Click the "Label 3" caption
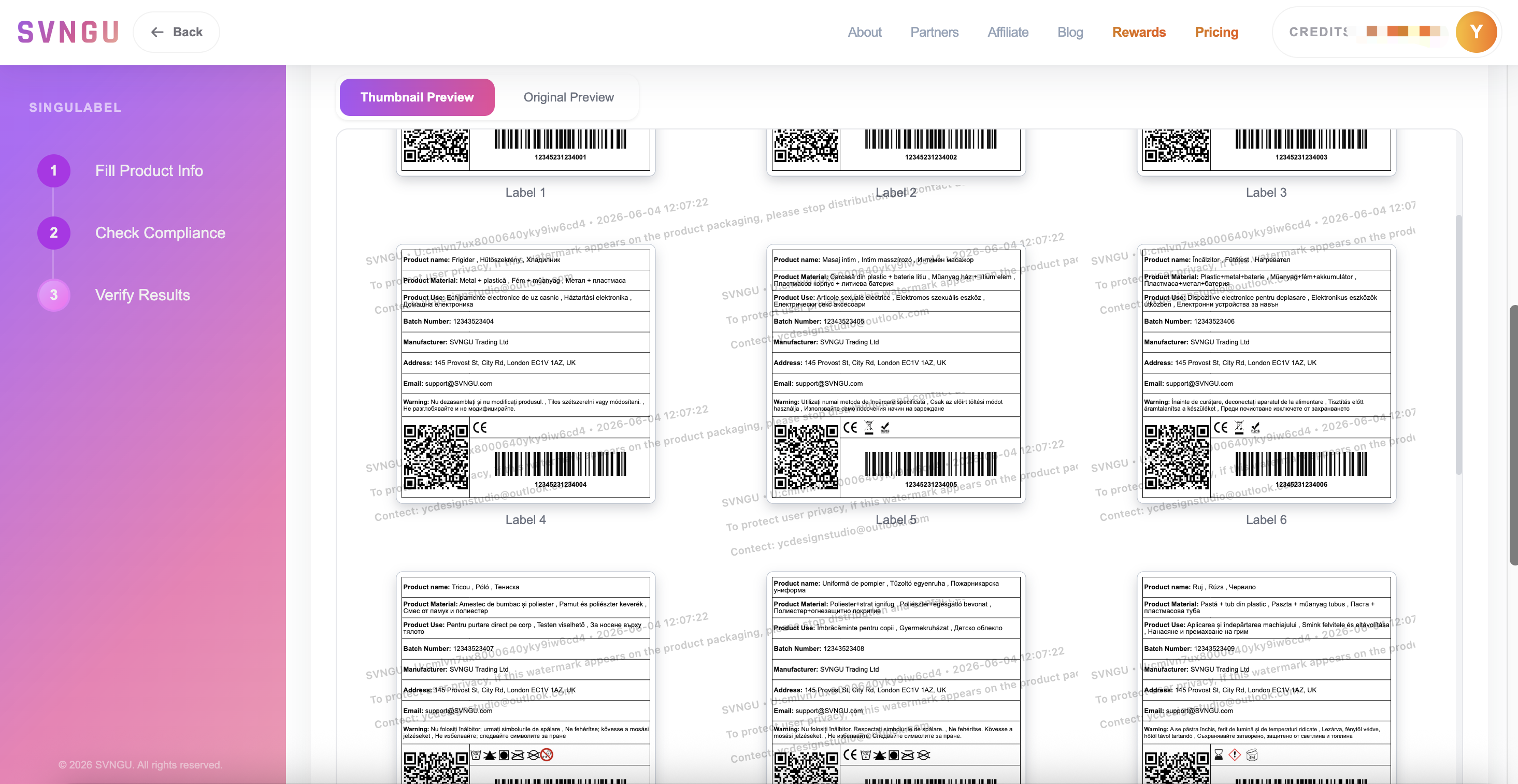 1266,193
